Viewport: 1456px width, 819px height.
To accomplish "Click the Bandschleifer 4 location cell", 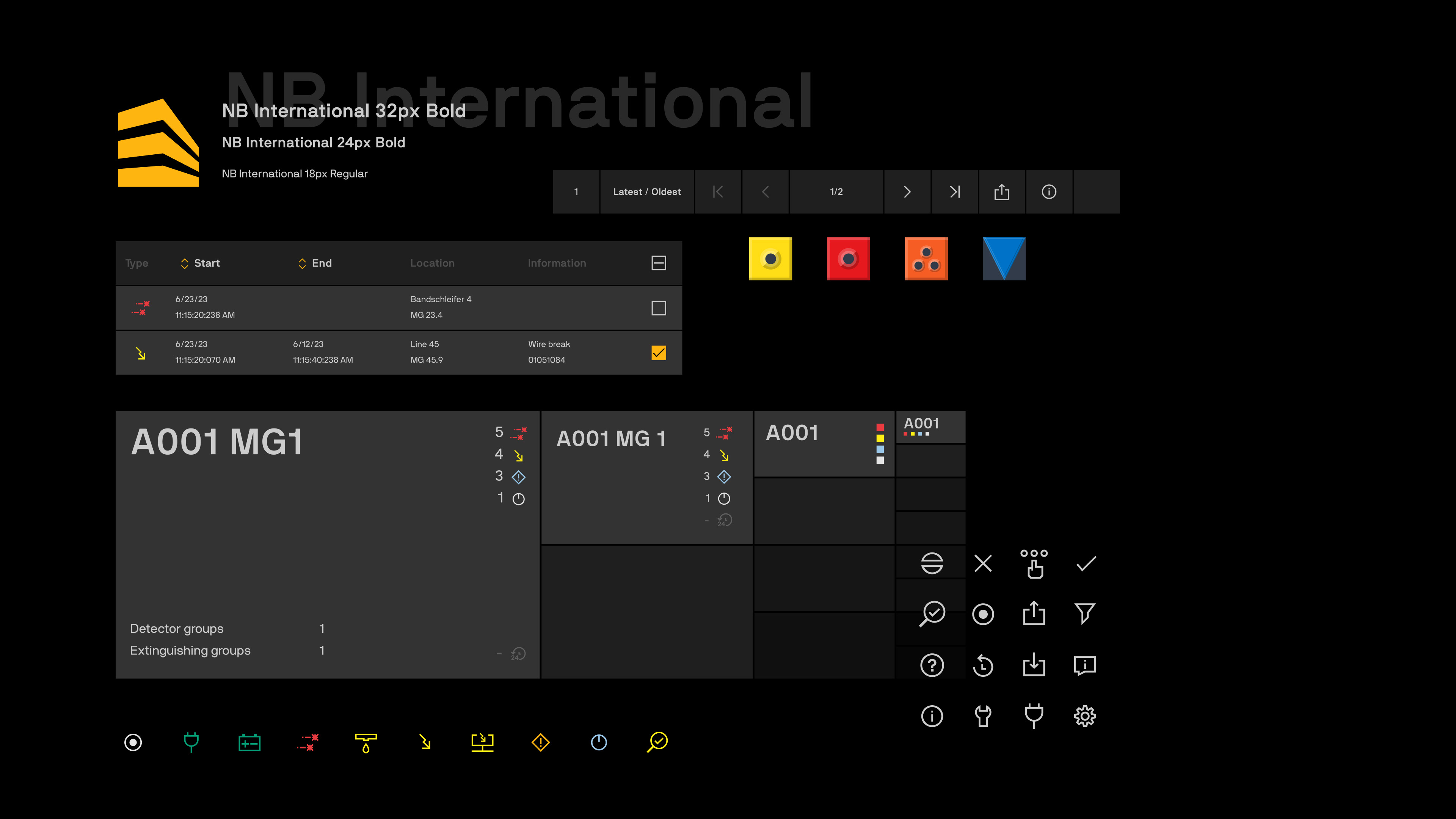I will 441,307.
